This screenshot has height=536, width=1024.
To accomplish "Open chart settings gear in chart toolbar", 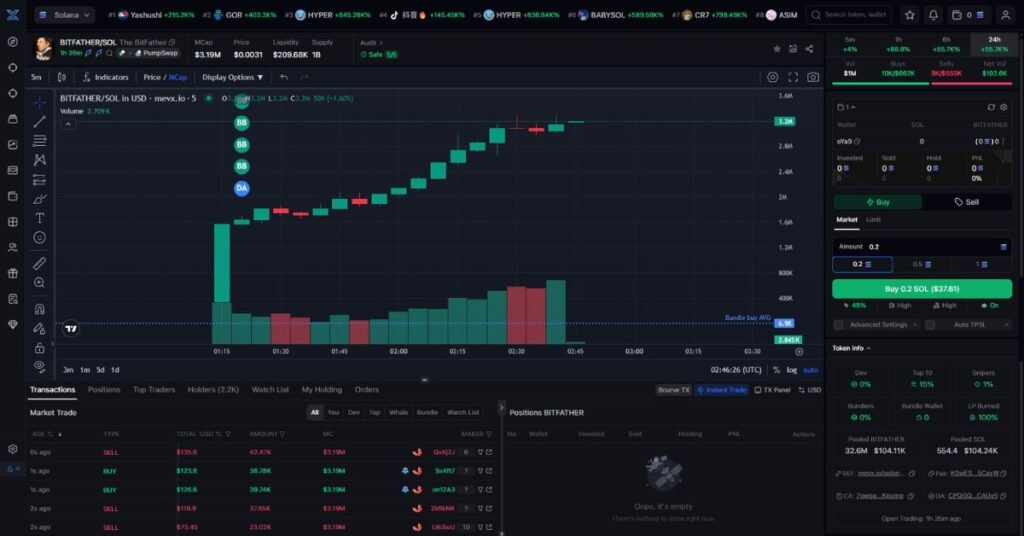I will coord(773,77).
